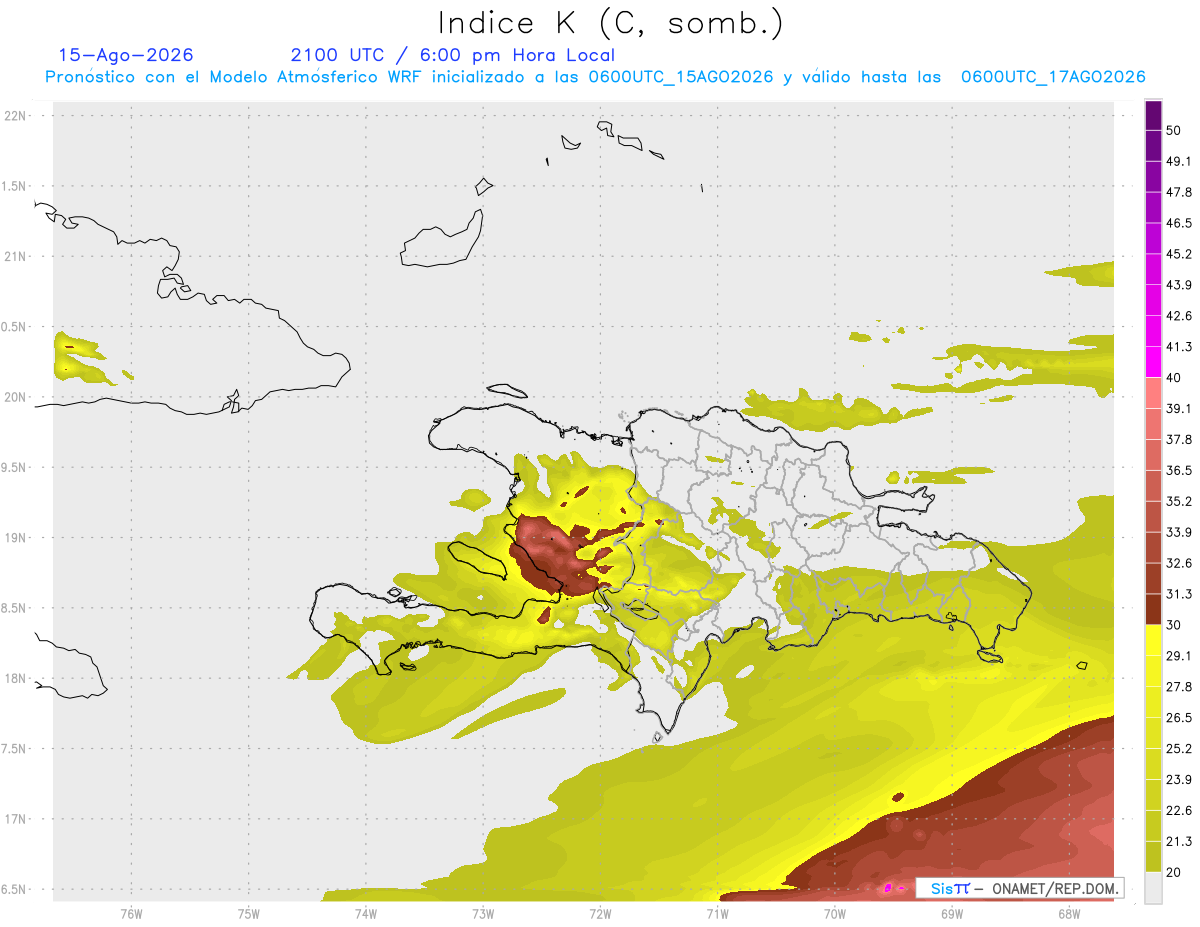Click the '29.1' color scale value
Image resolution: width=1200 pixels, height=927 pixels.
1179,656
